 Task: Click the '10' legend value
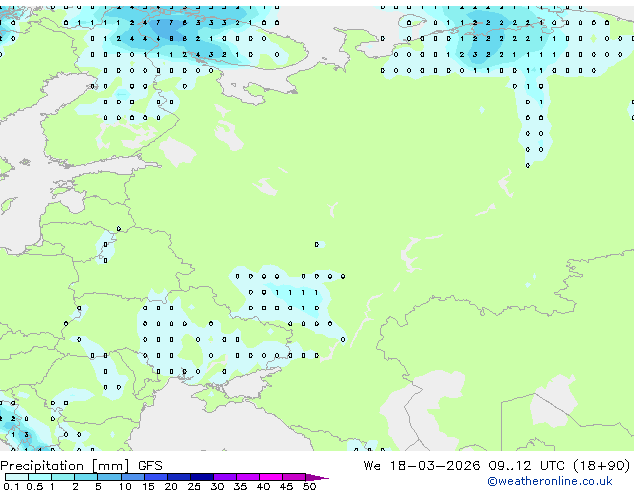pyautogui.click(x=125, y=486)
